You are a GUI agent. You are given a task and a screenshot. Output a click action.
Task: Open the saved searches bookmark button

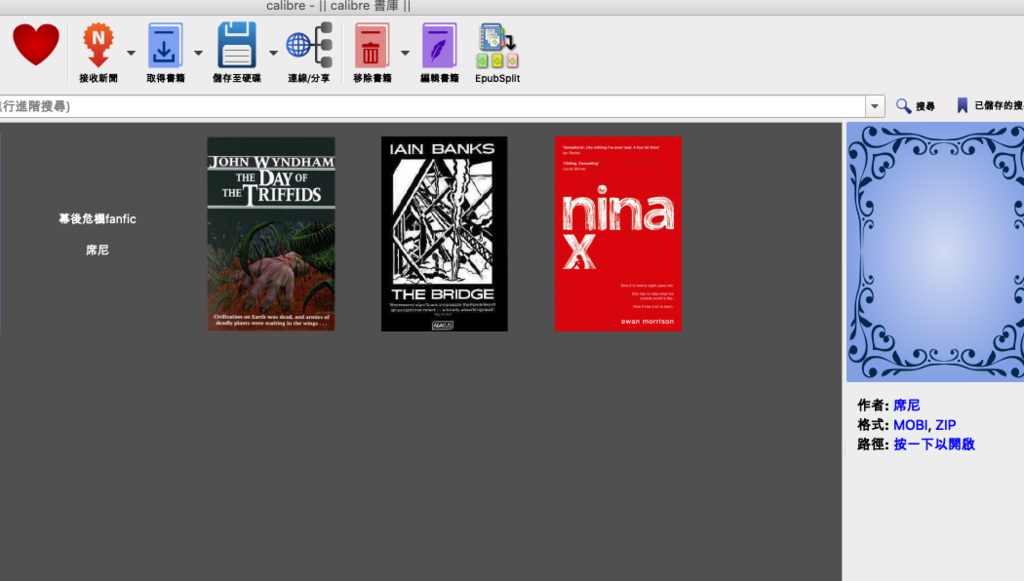coord(989,106)
